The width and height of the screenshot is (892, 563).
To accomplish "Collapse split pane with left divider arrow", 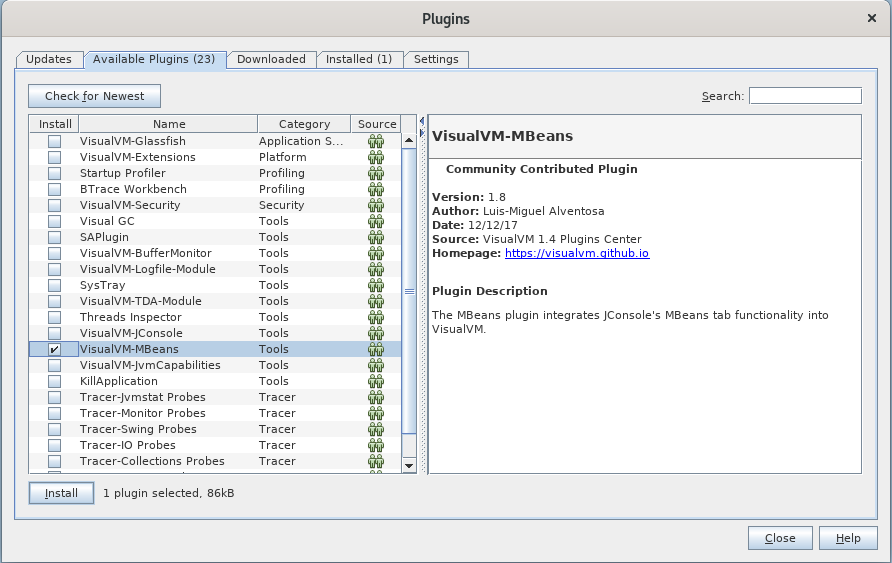I will (x=422, y=121).
